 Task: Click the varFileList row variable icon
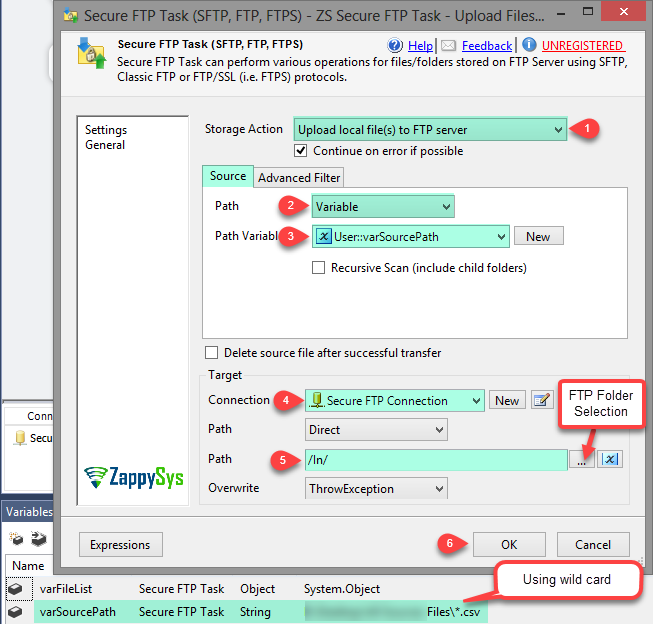(16, 589)
